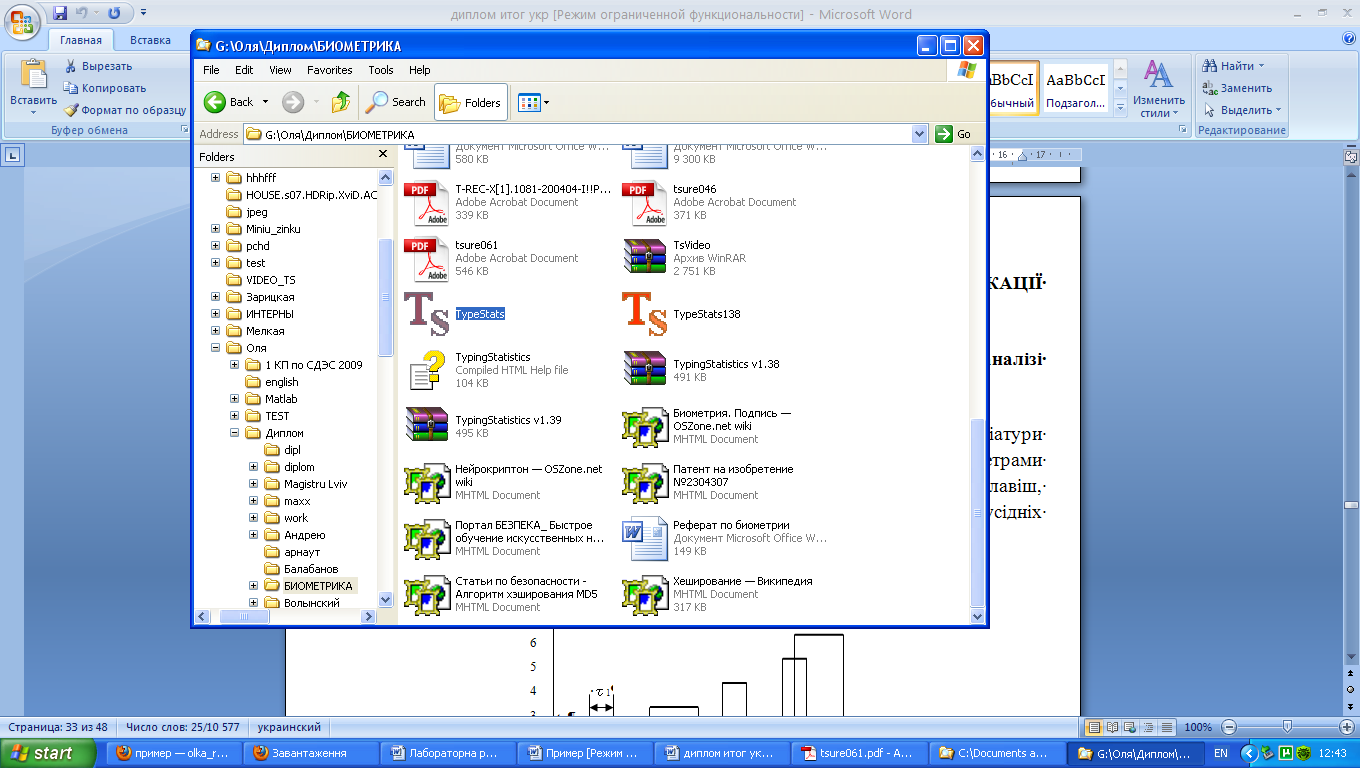
Task: Select the tsure046 PDF file icon
Action: click(645, 203)
